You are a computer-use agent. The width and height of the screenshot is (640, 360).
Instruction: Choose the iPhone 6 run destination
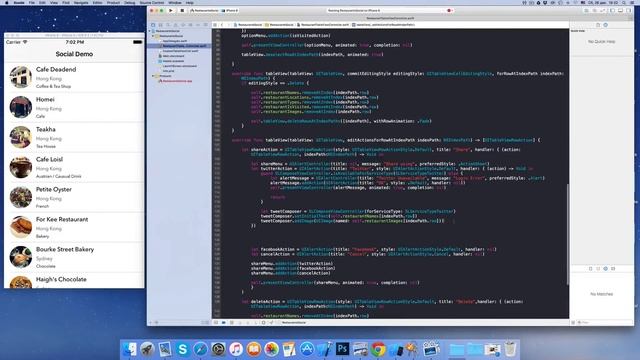click(230, 11)
